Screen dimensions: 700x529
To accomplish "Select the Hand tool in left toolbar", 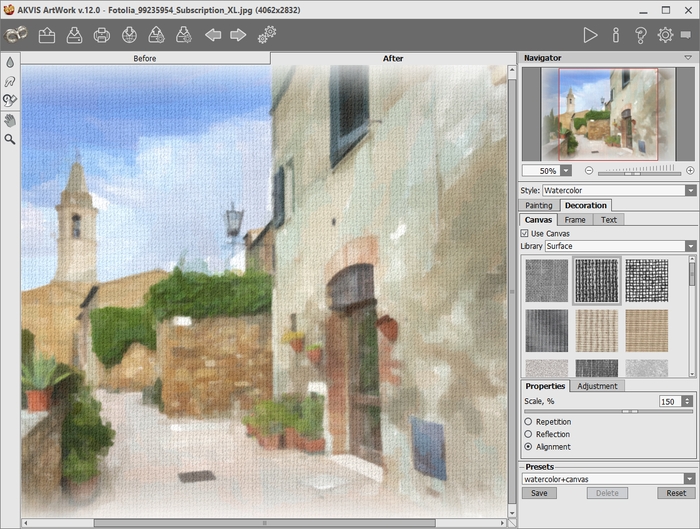I will click(x=10, y=120).
